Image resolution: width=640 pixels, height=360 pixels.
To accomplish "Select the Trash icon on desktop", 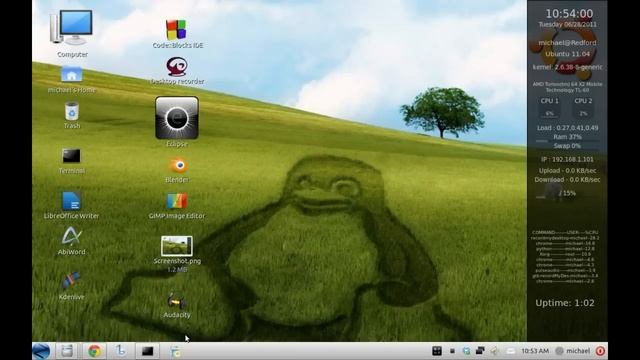I will tap(71, 111).
